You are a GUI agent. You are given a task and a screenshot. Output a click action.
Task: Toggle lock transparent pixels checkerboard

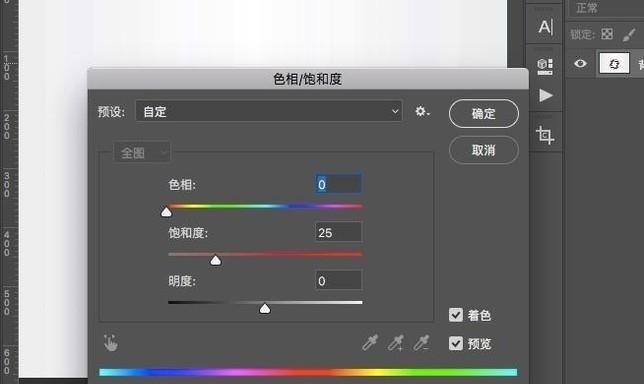pyautogui.click(x=607, y=34)
